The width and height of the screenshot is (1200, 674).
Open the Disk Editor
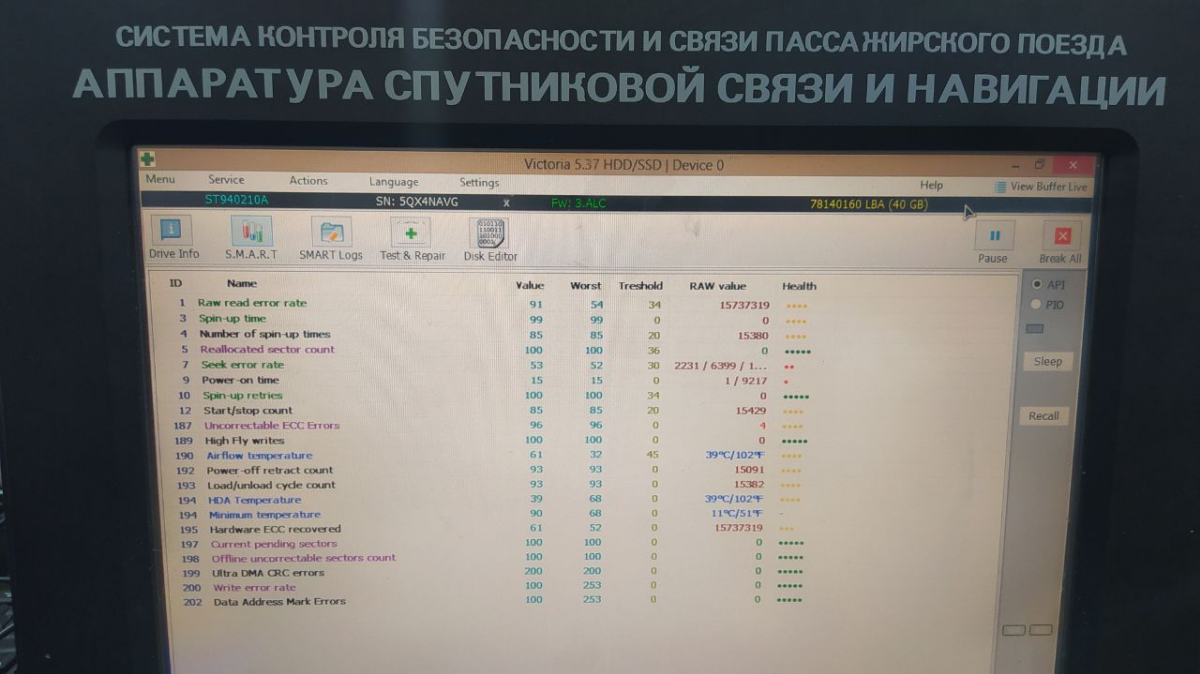(x=490, y=241)
